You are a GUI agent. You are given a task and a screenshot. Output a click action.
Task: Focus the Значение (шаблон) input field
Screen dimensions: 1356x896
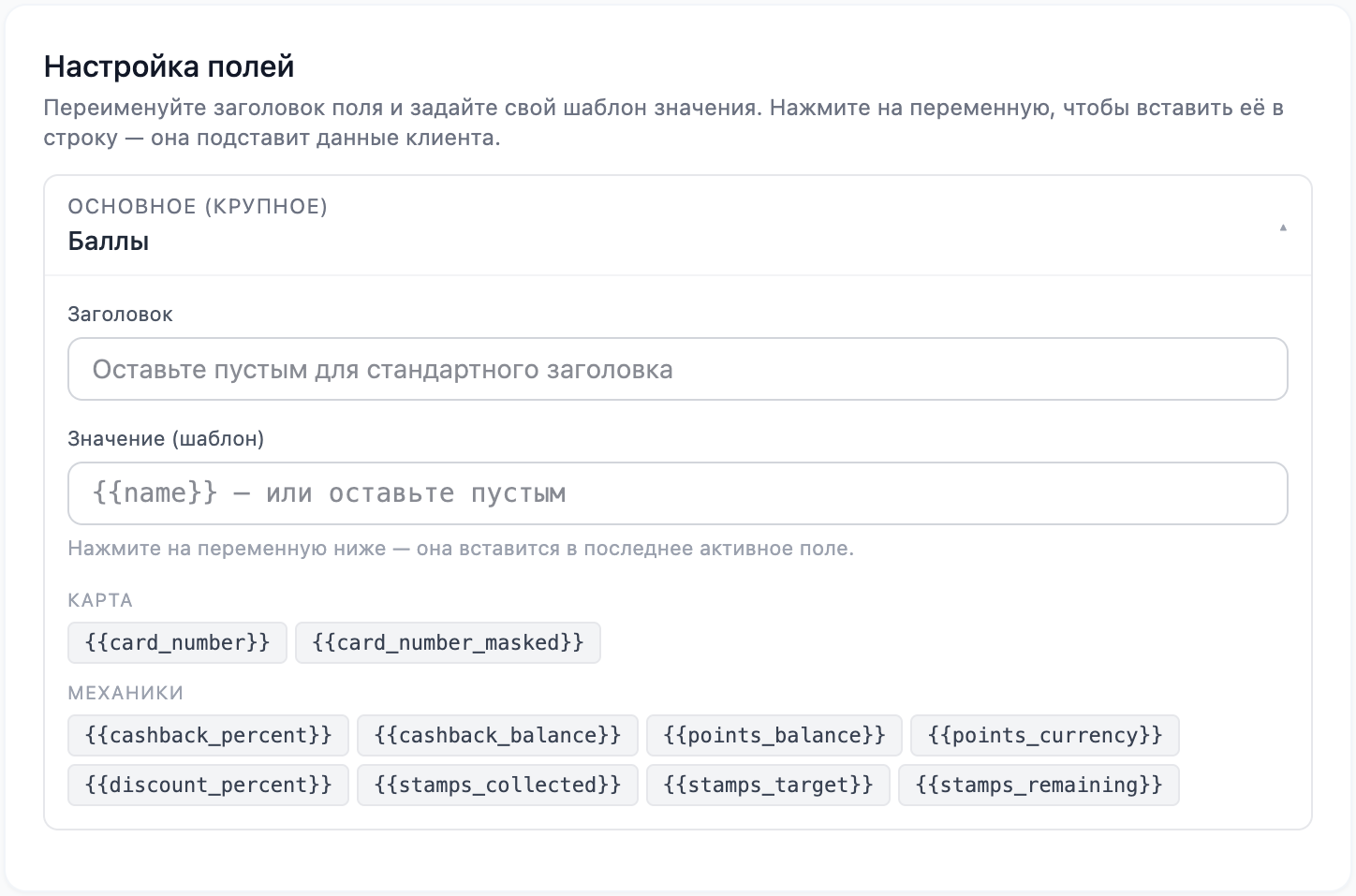coord(678,493)
